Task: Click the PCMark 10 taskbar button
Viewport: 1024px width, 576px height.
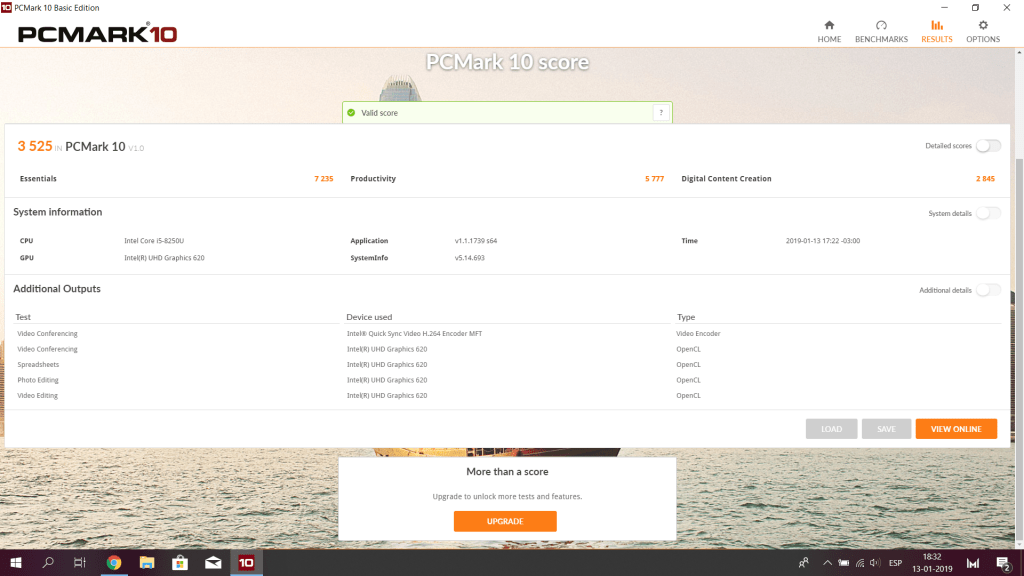Action: (246, 563)
